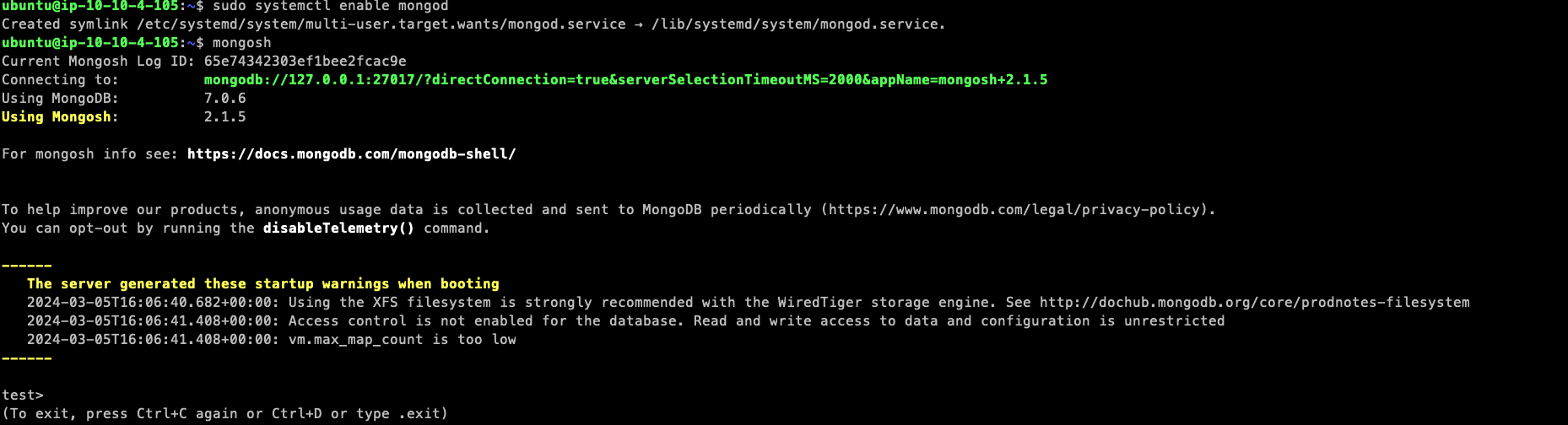Click the exit hint mentioning Ctrl+C
1568x425 pixels.
[x=224, y=413]
